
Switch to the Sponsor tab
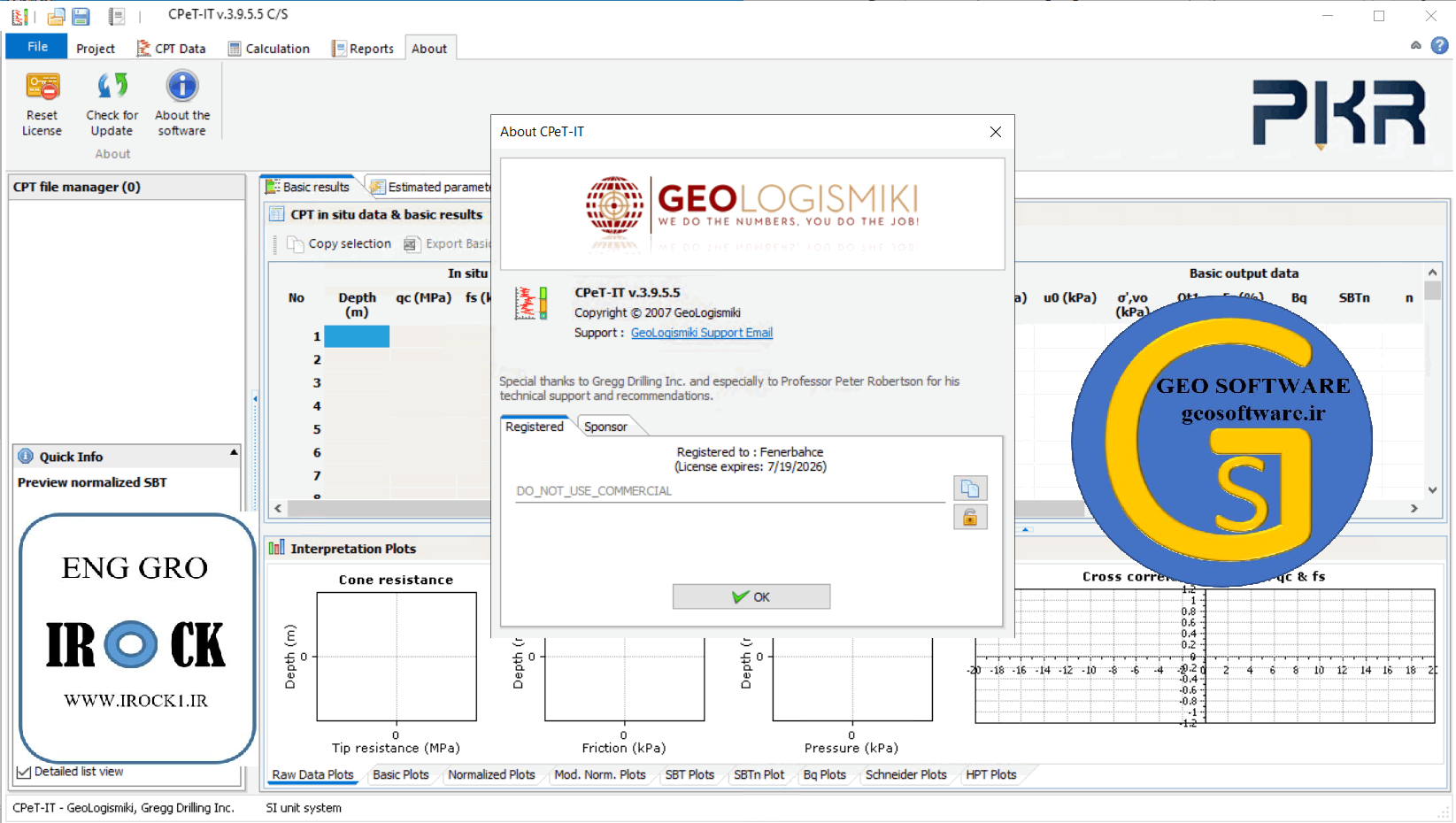[x=605, y=427]
